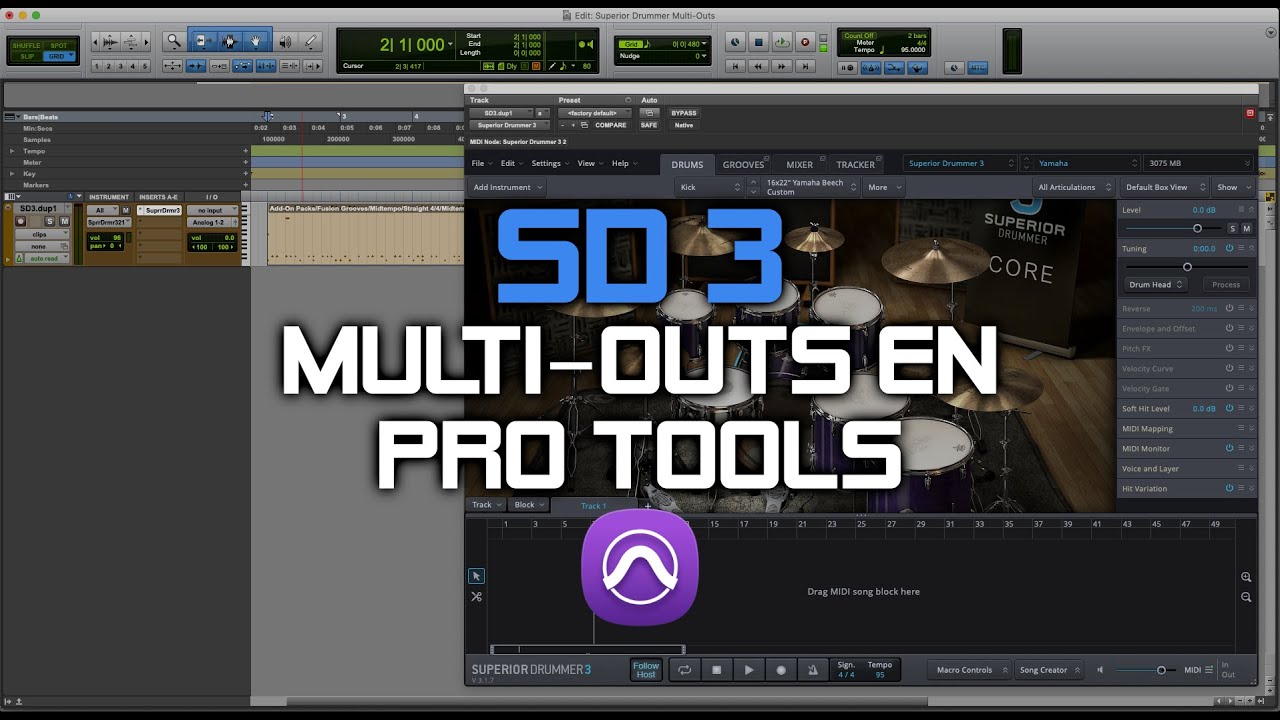The width and height of the screenshot is (1280, 720).
Task: Click the Pro Tools transport Record button
Action: point(804,42)
